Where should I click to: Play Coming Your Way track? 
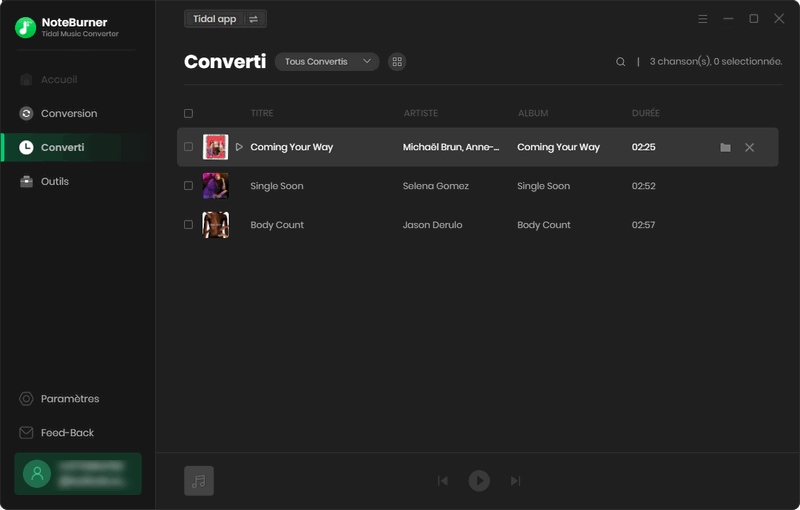pyautogui.click(x=239, y=147)
